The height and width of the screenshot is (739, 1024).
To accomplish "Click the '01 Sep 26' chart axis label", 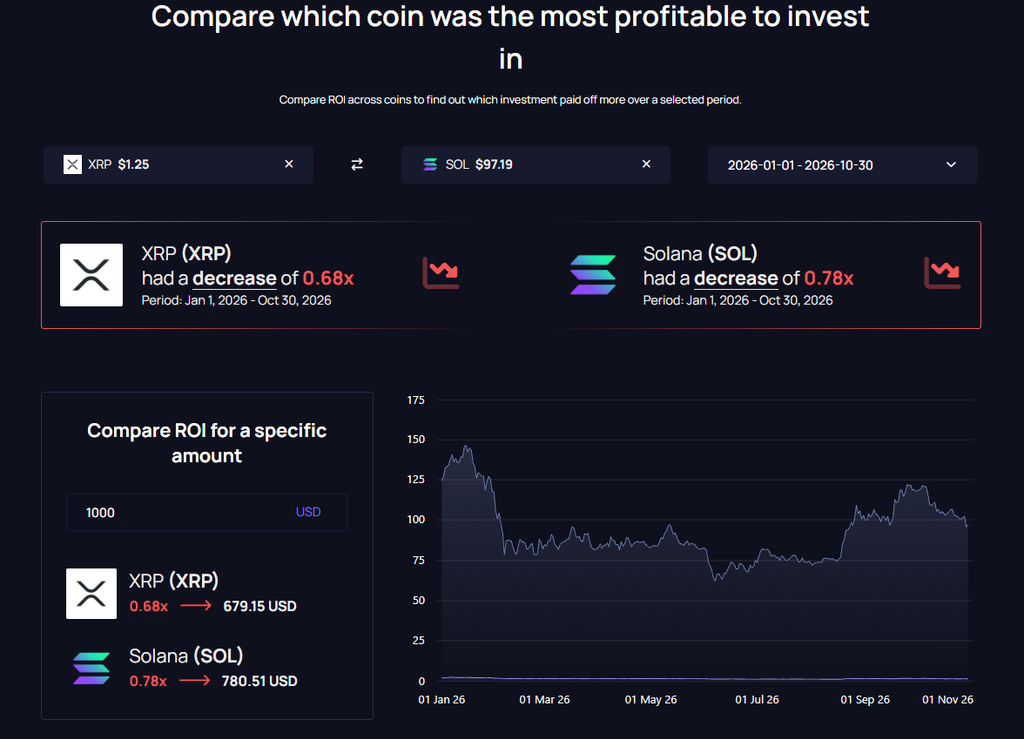I will 865,700.
